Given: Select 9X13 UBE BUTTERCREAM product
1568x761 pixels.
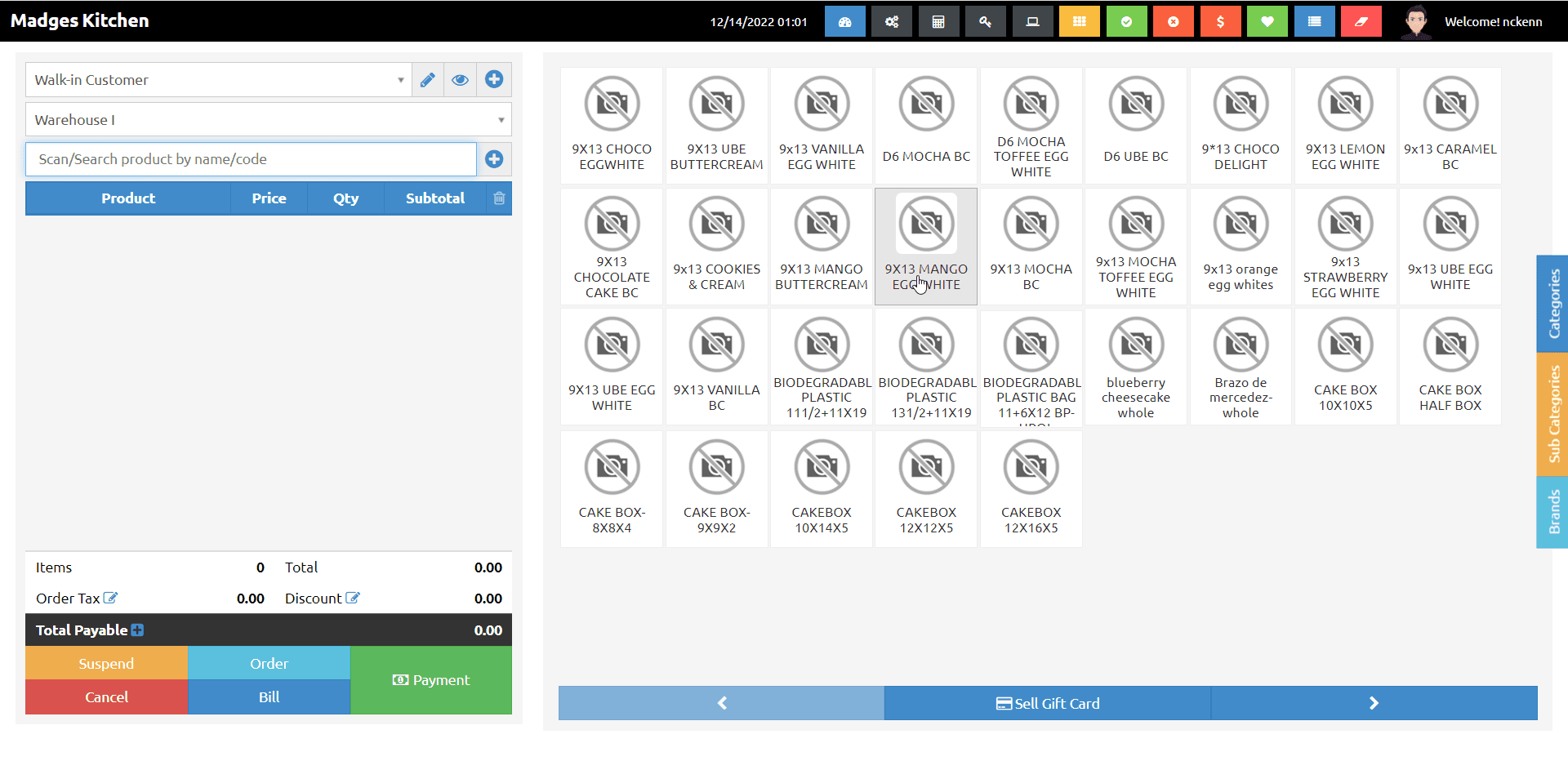Looking at the screenshot, I should 716,126.
